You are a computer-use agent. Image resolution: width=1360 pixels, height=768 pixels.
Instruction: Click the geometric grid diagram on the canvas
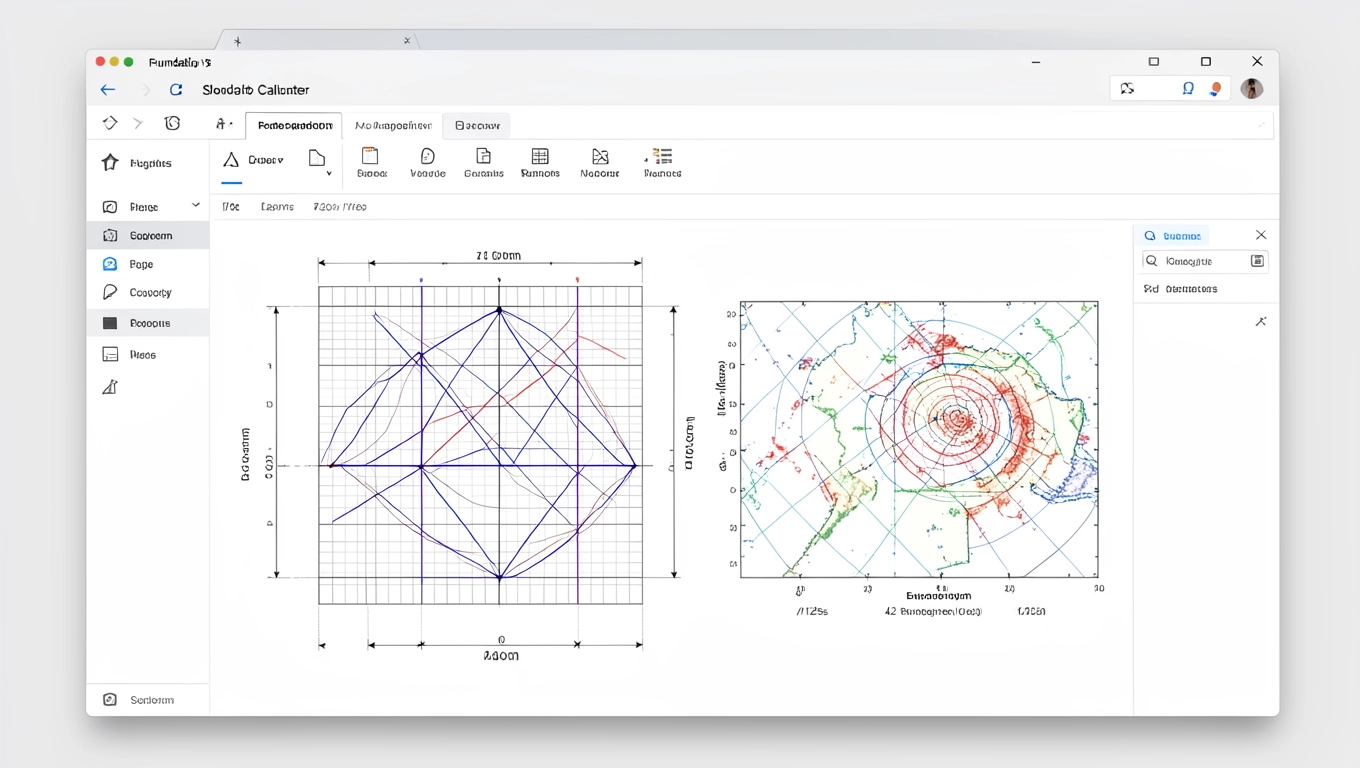pos(480,445)
